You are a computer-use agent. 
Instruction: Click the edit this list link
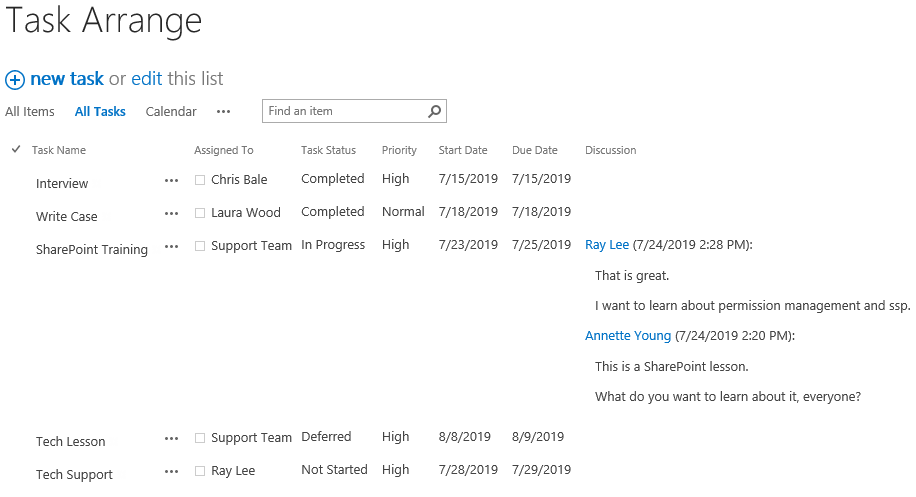(x=146, y=79)
